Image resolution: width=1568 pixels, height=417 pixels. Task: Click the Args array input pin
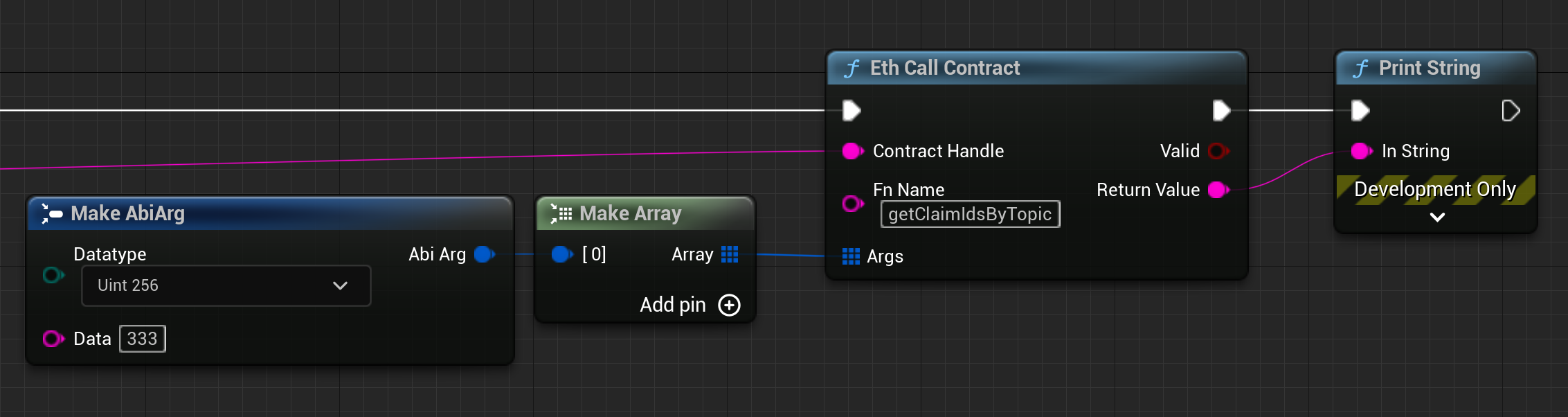pyautogui.click(x=851, y=256)
